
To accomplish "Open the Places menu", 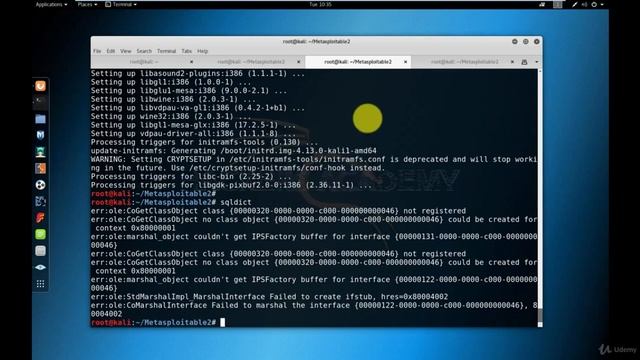I will point(87,4).
